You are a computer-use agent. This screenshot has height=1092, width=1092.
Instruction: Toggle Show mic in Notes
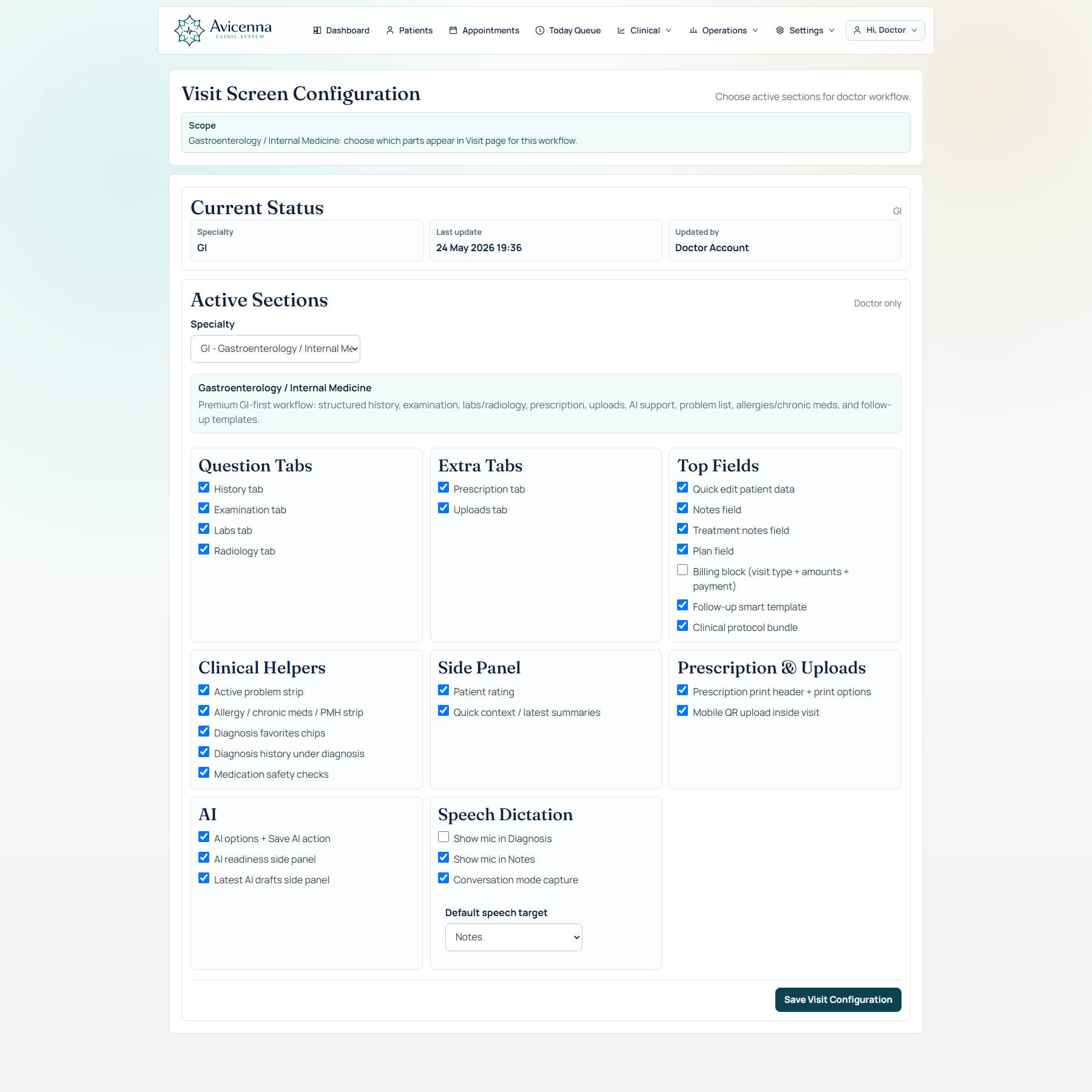(443, 858)
